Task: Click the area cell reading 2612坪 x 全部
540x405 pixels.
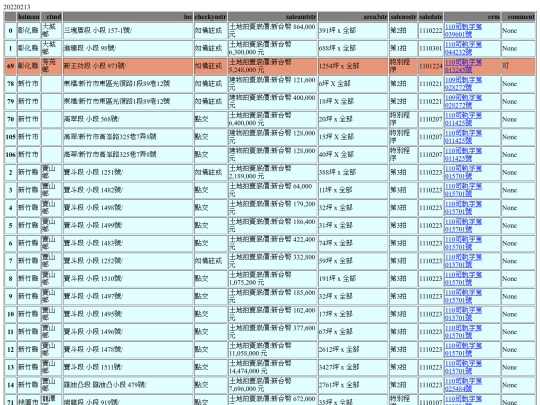Action: pos(353,350)
